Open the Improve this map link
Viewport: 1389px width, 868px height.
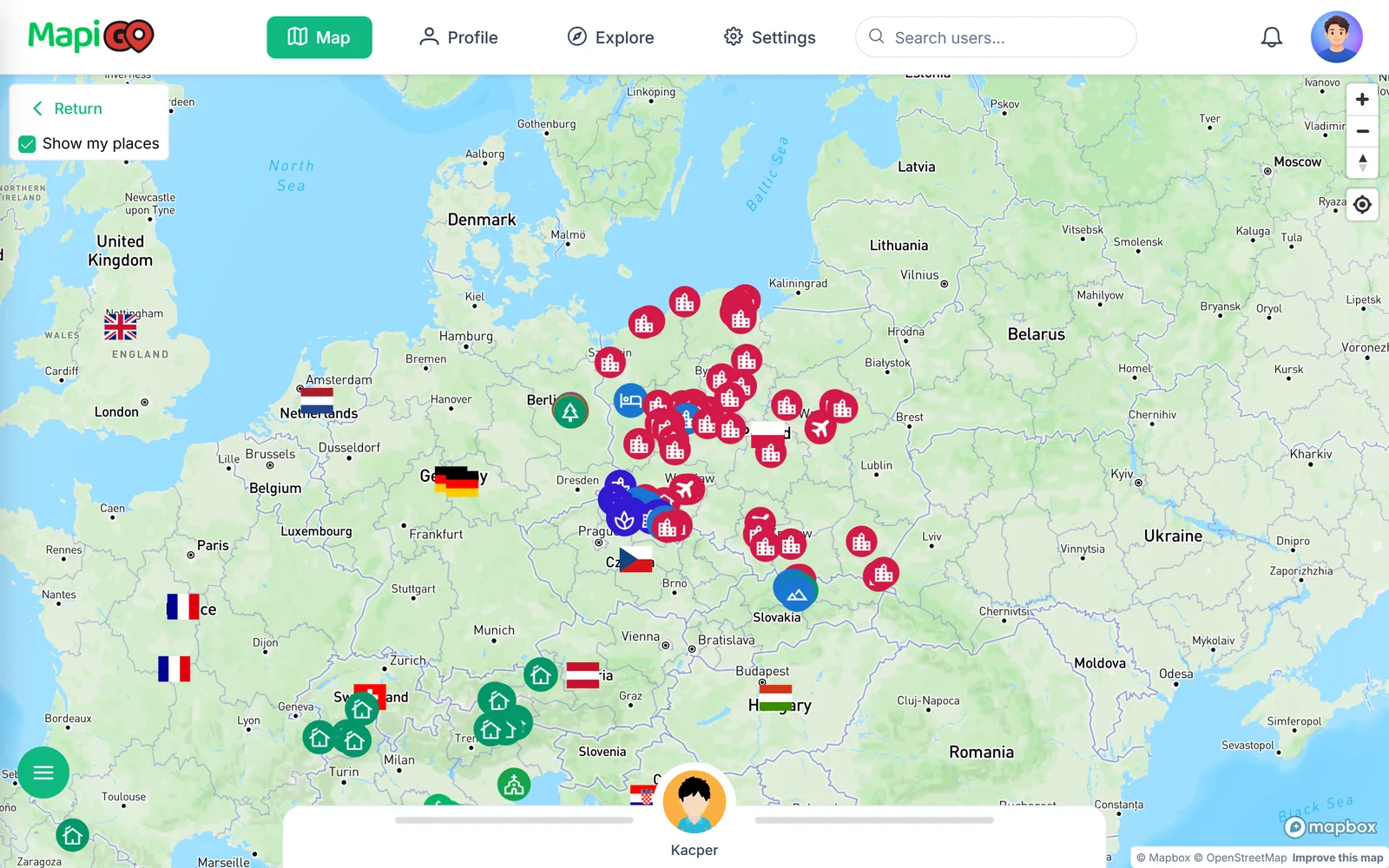pyautogui.click(x=1337, y=858)
